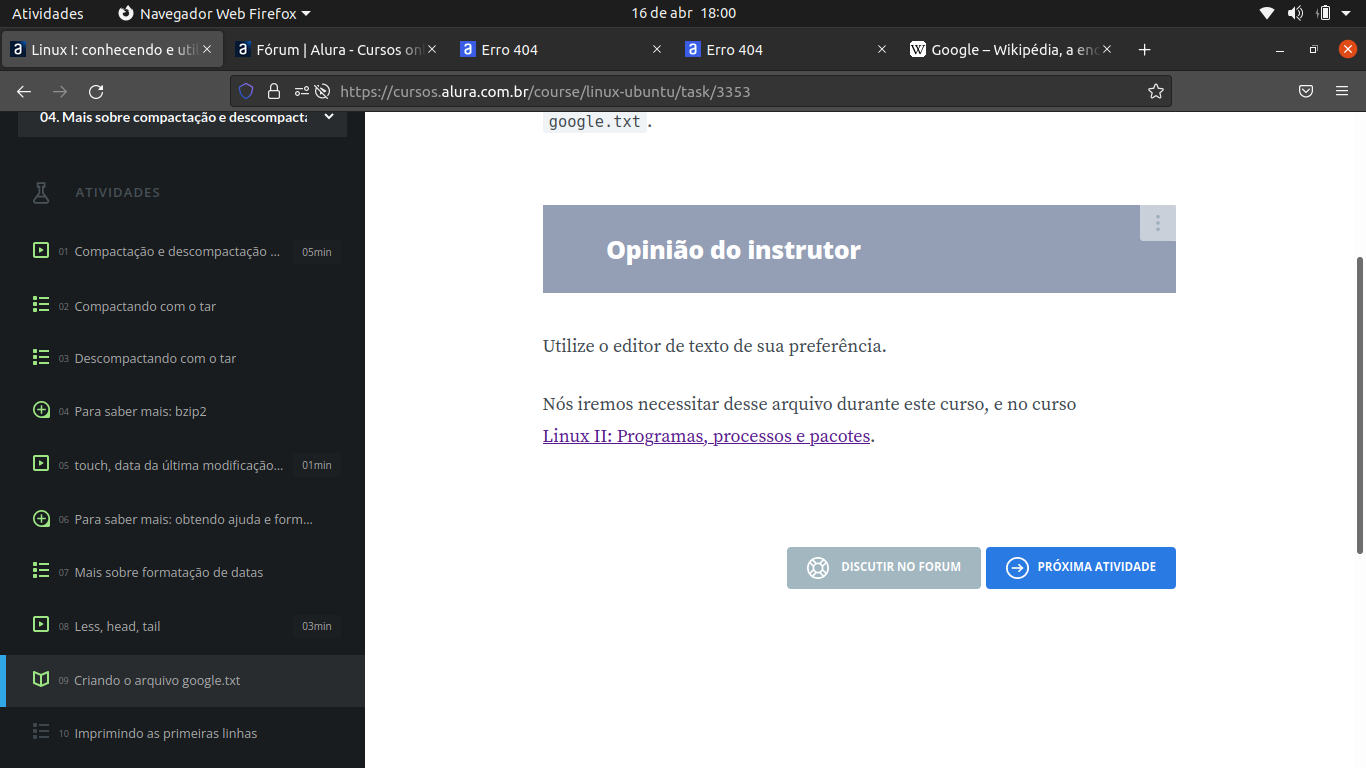
Task: Click the video icon beside touch, data da última modificação
Action: tap(41, 464)
